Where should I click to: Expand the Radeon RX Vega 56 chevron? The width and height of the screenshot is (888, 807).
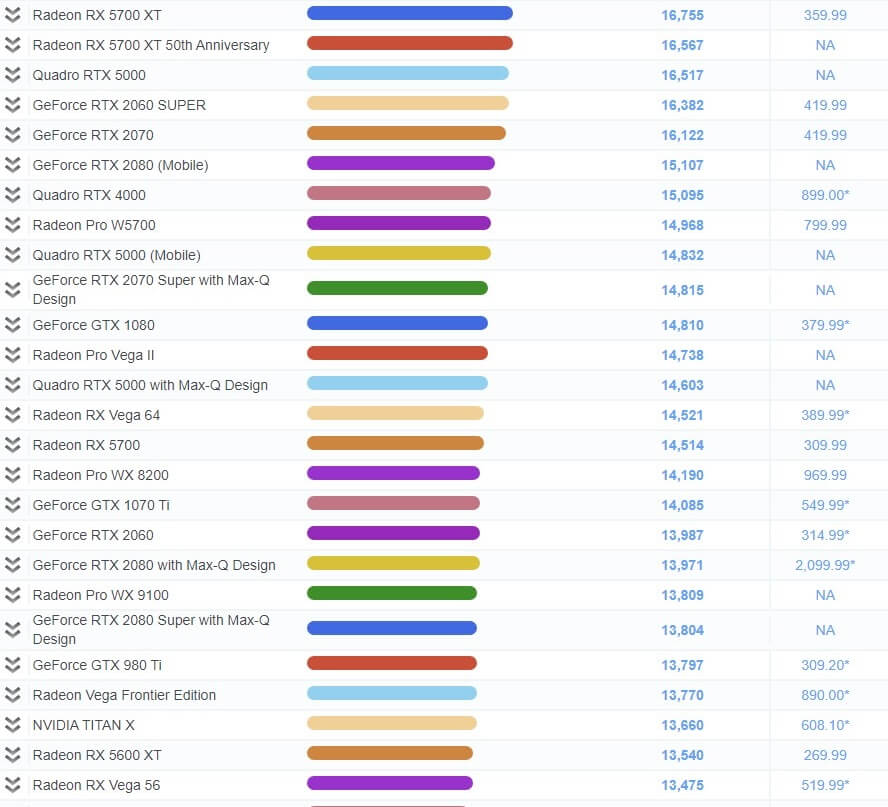click(12, 785)
